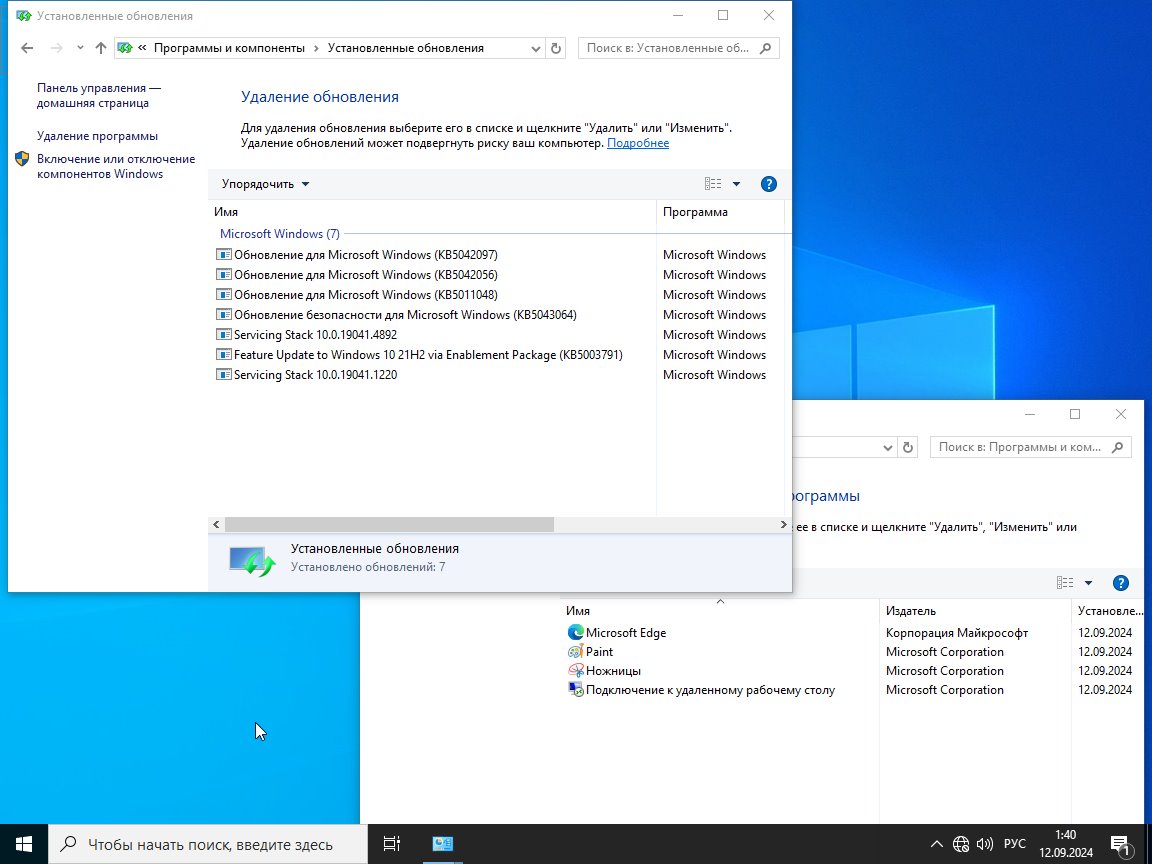Screen dimensions: 1152x864
Task: Click the Подробнее link
Action: 638,143
